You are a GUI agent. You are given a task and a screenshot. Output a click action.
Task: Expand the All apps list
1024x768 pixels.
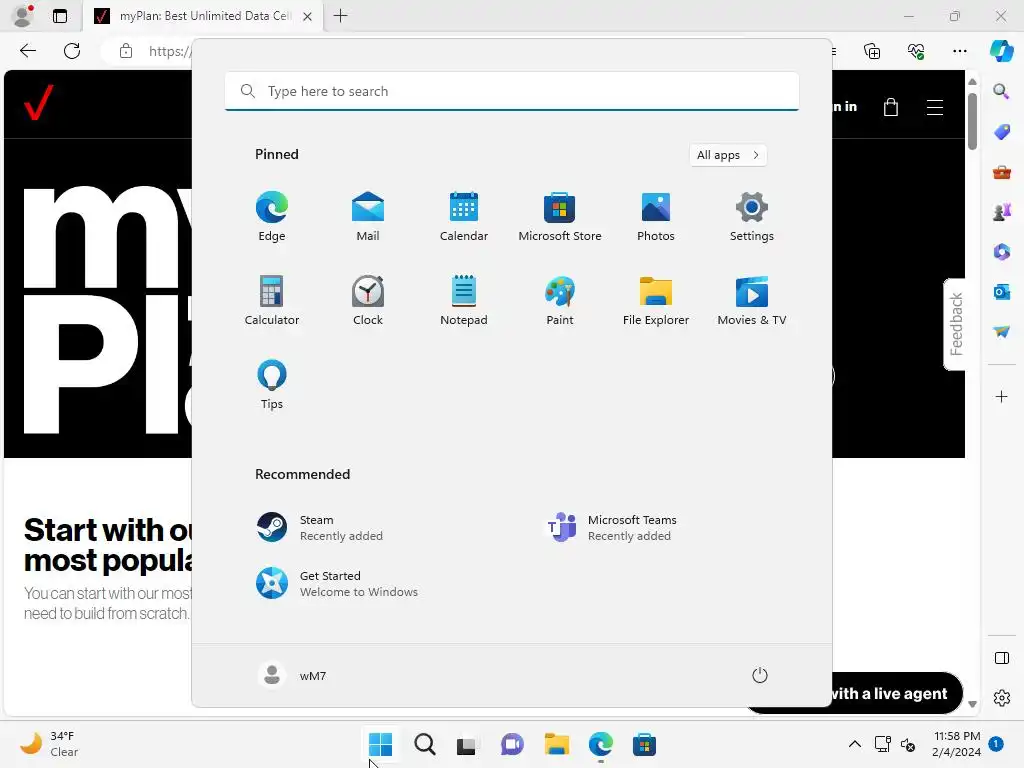point(728,155)
